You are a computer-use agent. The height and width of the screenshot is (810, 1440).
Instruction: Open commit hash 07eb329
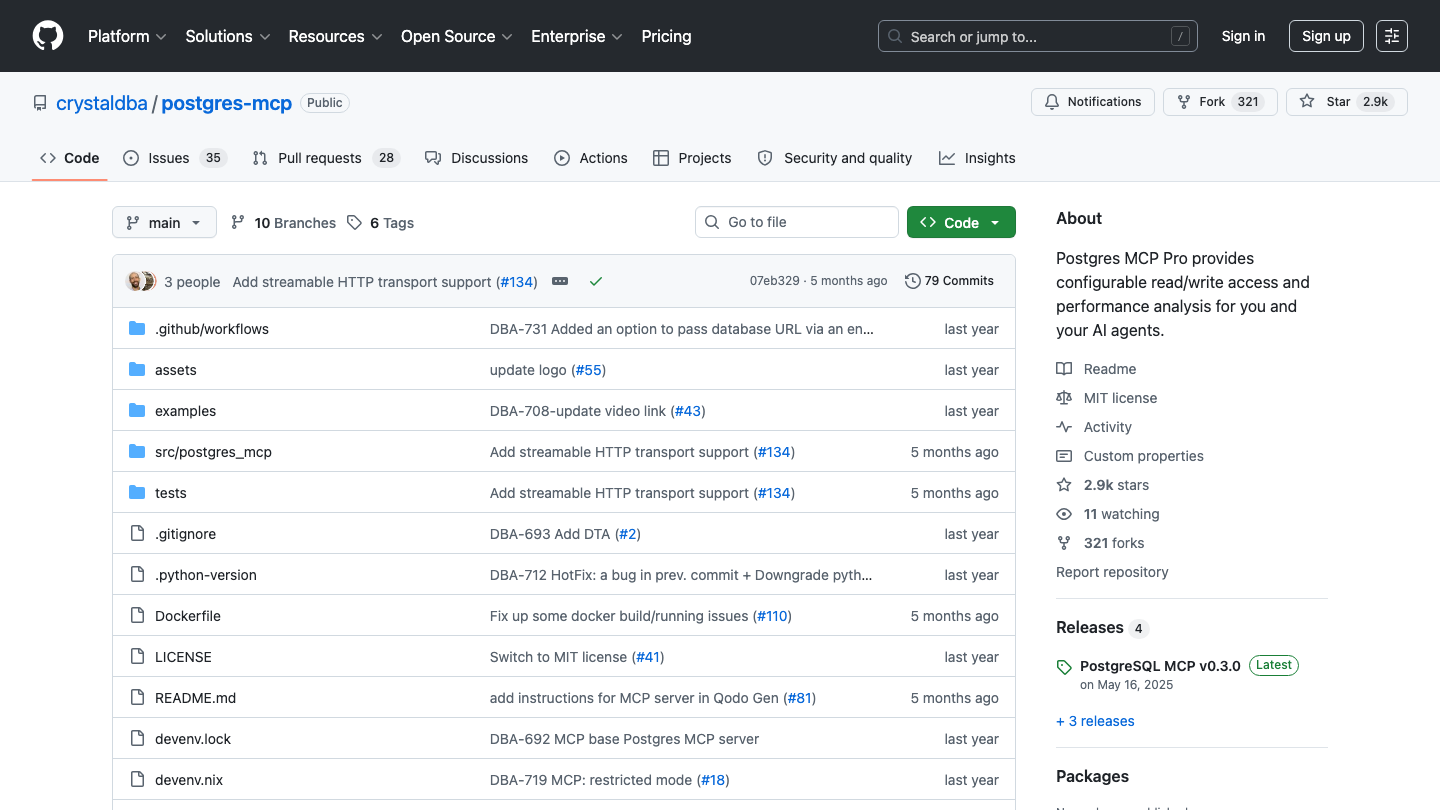[775, 281]
